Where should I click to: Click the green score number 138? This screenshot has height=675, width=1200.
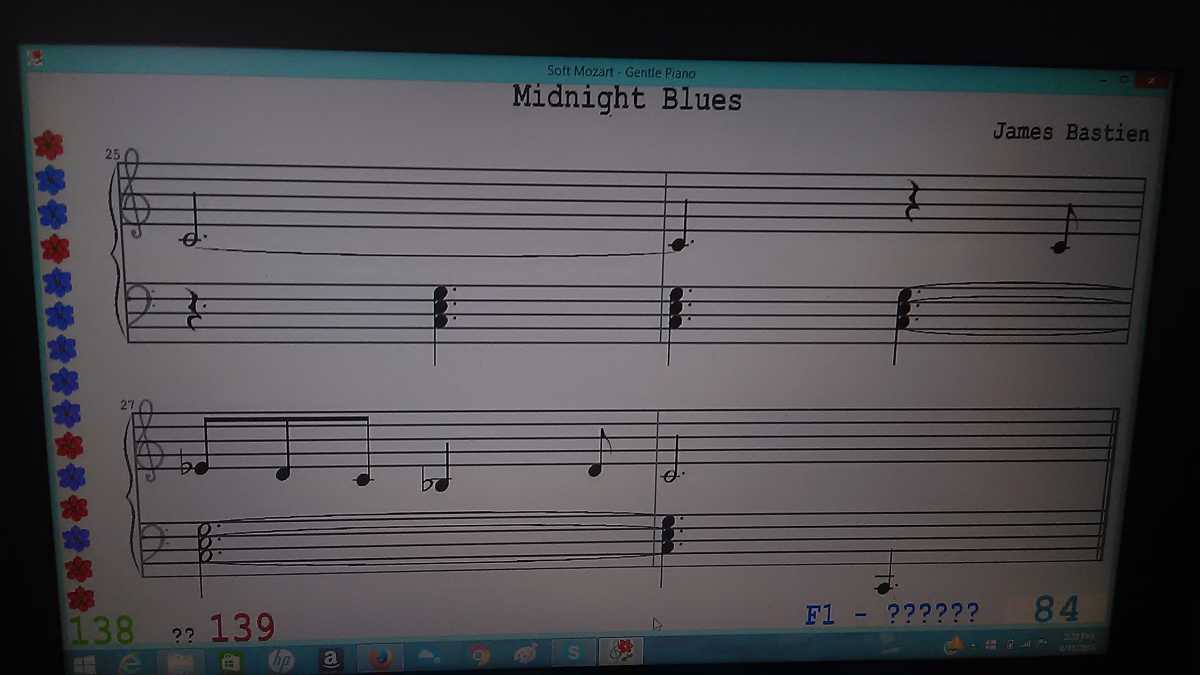tap(101, 630)
